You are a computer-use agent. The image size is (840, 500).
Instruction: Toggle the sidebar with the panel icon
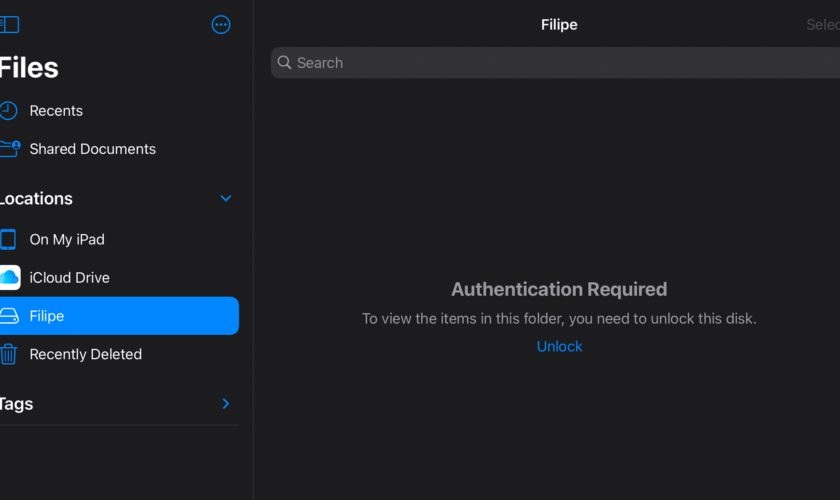click(9, 25)
